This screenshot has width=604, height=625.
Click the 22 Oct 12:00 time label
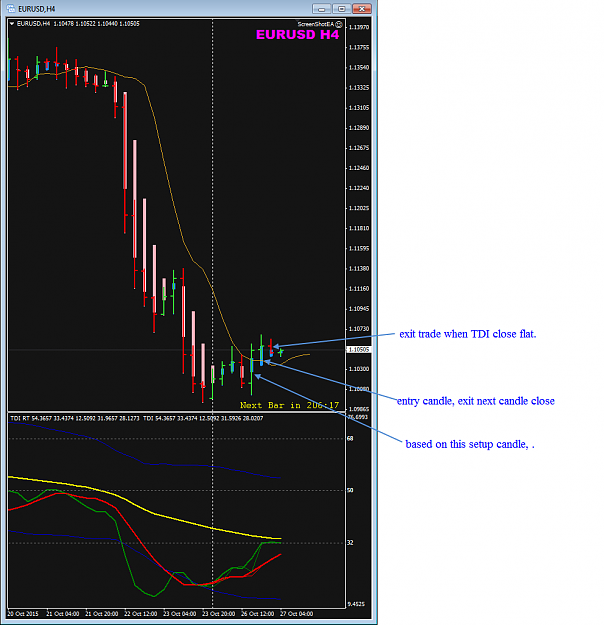point(140,614)
